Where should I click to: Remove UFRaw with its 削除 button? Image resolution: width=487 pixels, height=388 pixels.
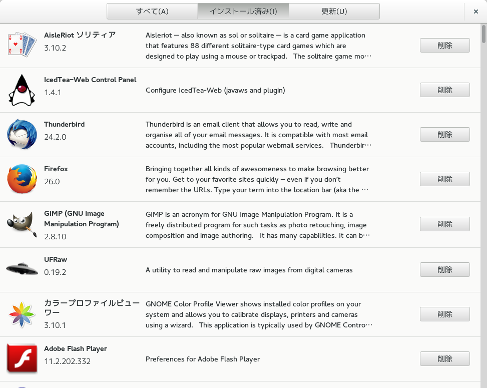445,269
